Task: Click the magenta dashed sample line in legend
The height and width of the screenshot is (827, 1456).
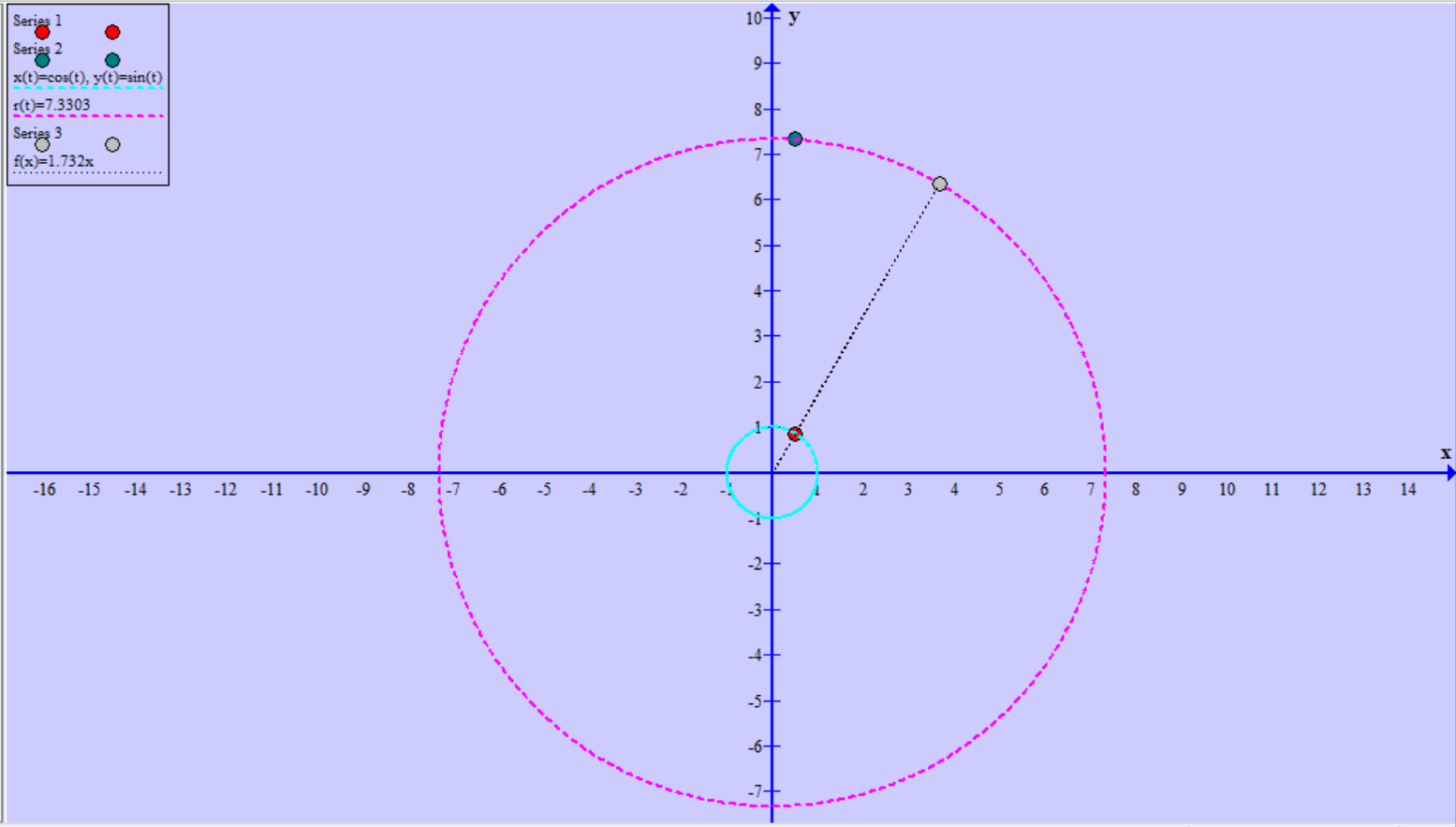Action: [88, 116]
